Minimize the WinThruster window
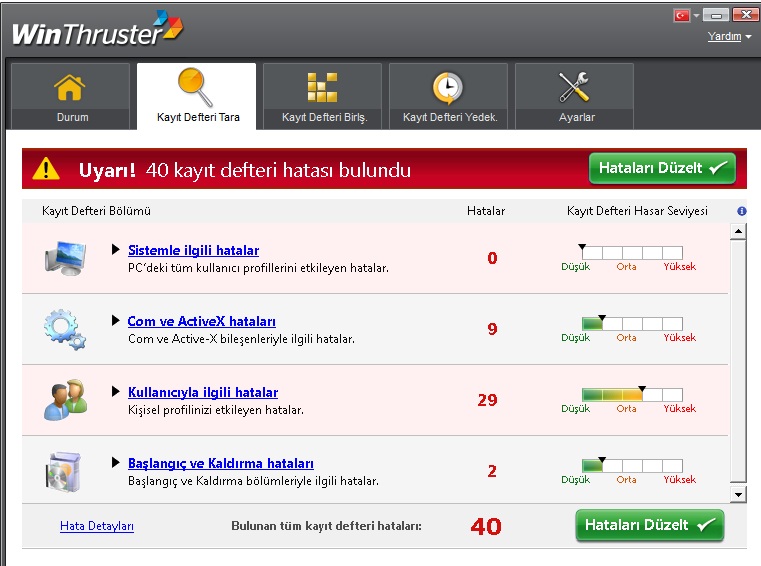The height and width of the screenshot is (566, 761). 716,16
